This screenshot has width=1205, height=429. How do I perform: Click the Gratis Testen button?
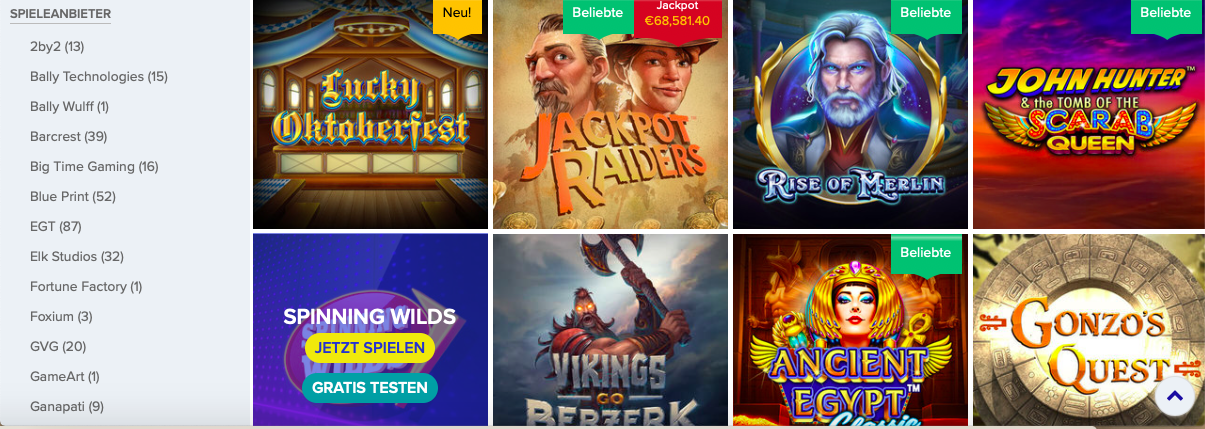[370, 388]
